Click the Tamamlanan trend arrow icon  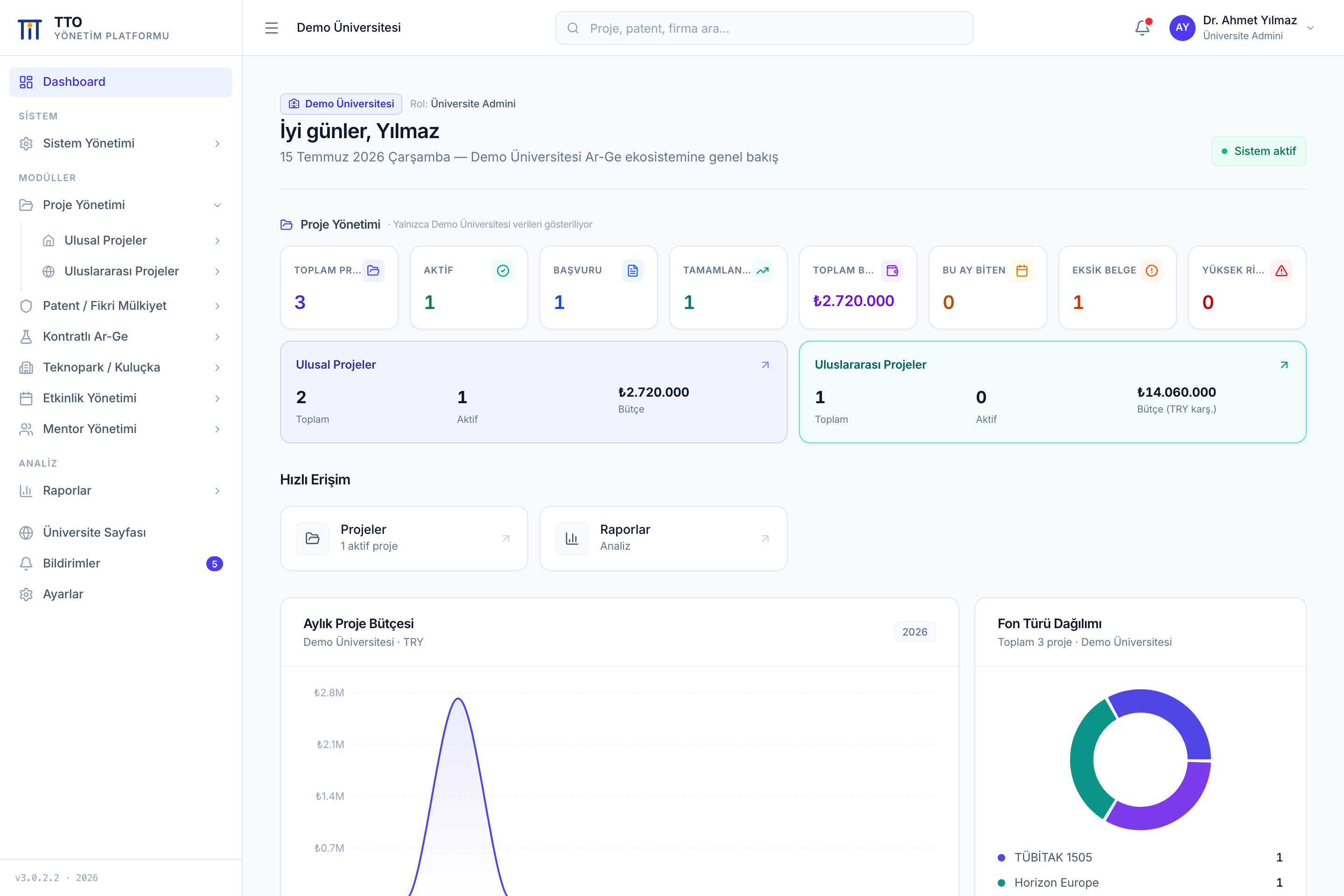click(x=762, y=270)
